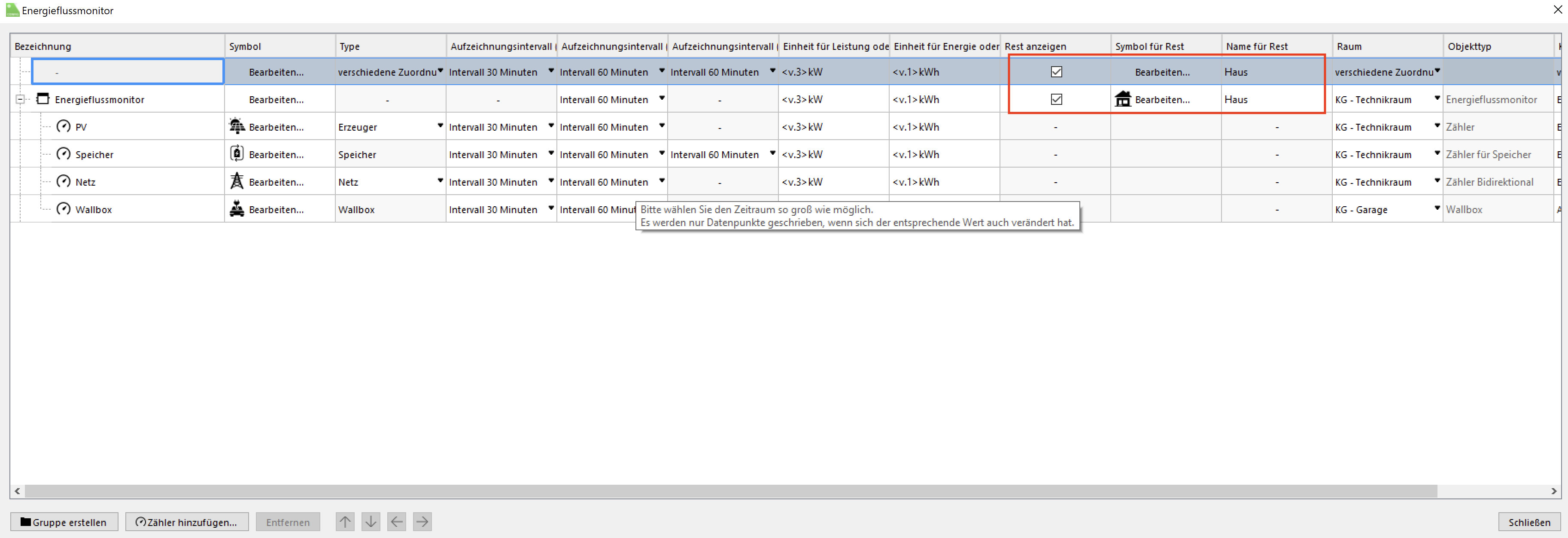The height and width of the screenshot is (538, 1568).
Task: Click the Wallbox car charger symbol icon
Action: 237,208
